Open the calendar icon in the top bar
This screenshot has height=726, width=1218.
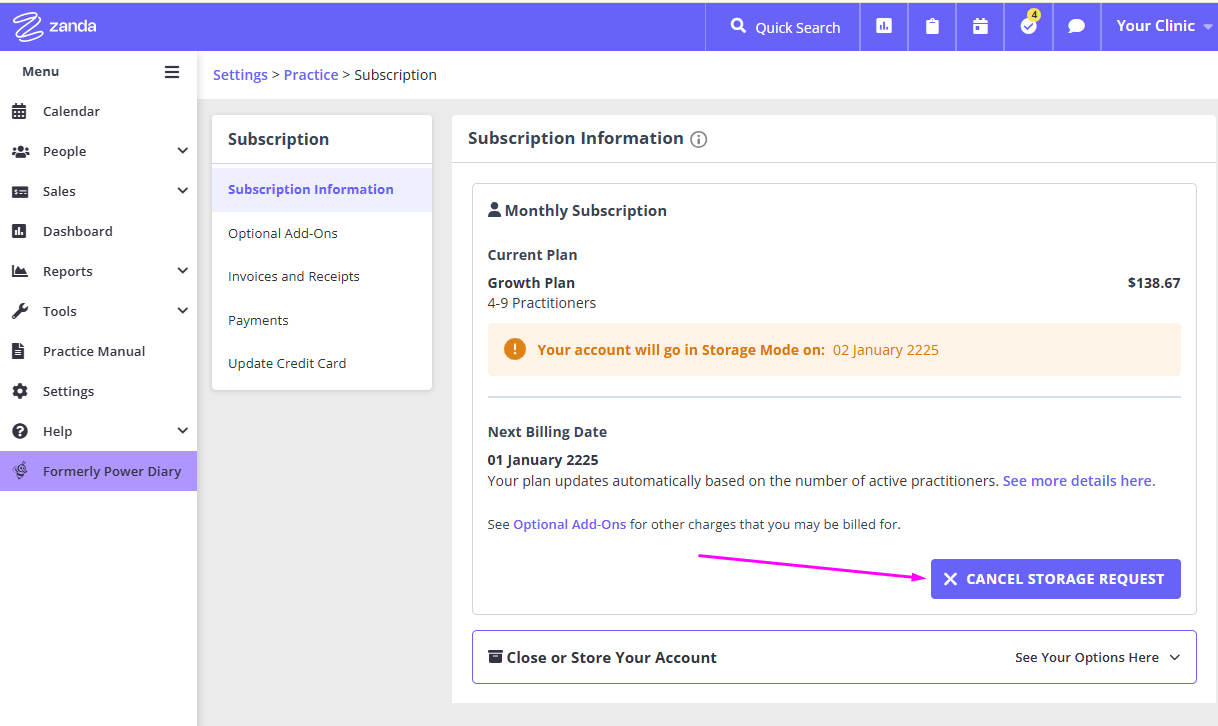pos(979,26)
